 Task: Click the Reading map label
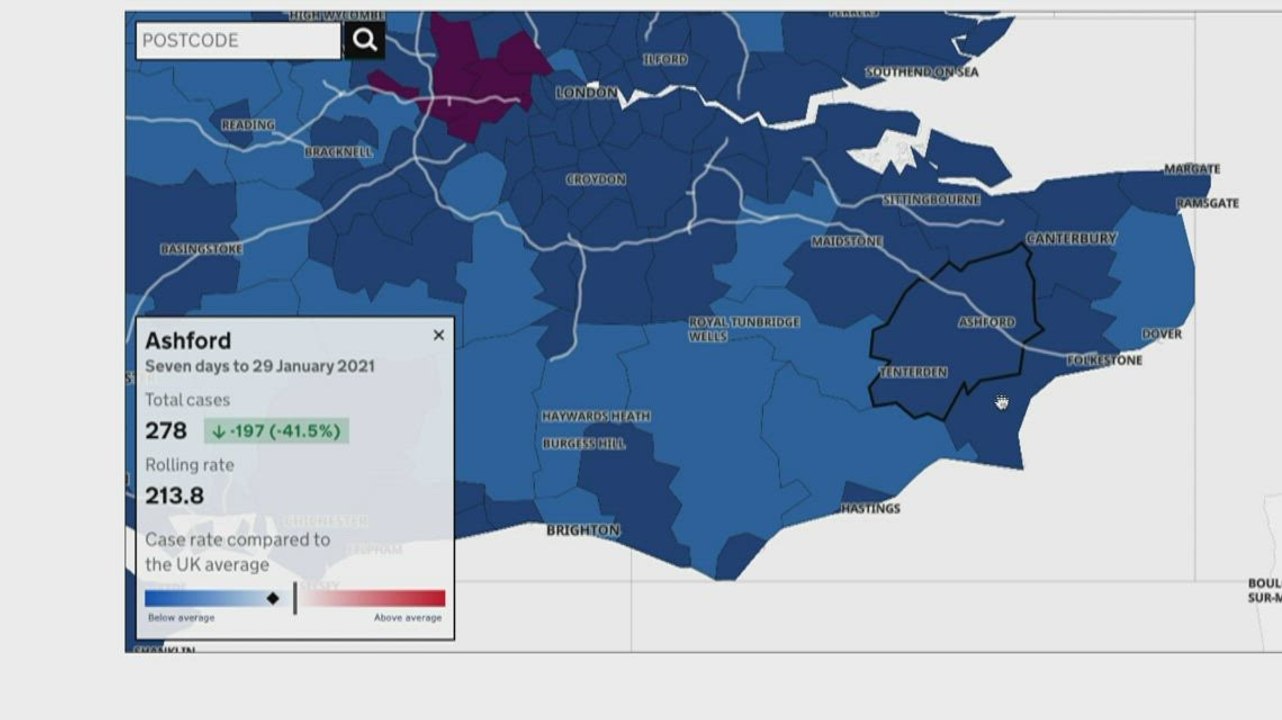pos(248,125)
